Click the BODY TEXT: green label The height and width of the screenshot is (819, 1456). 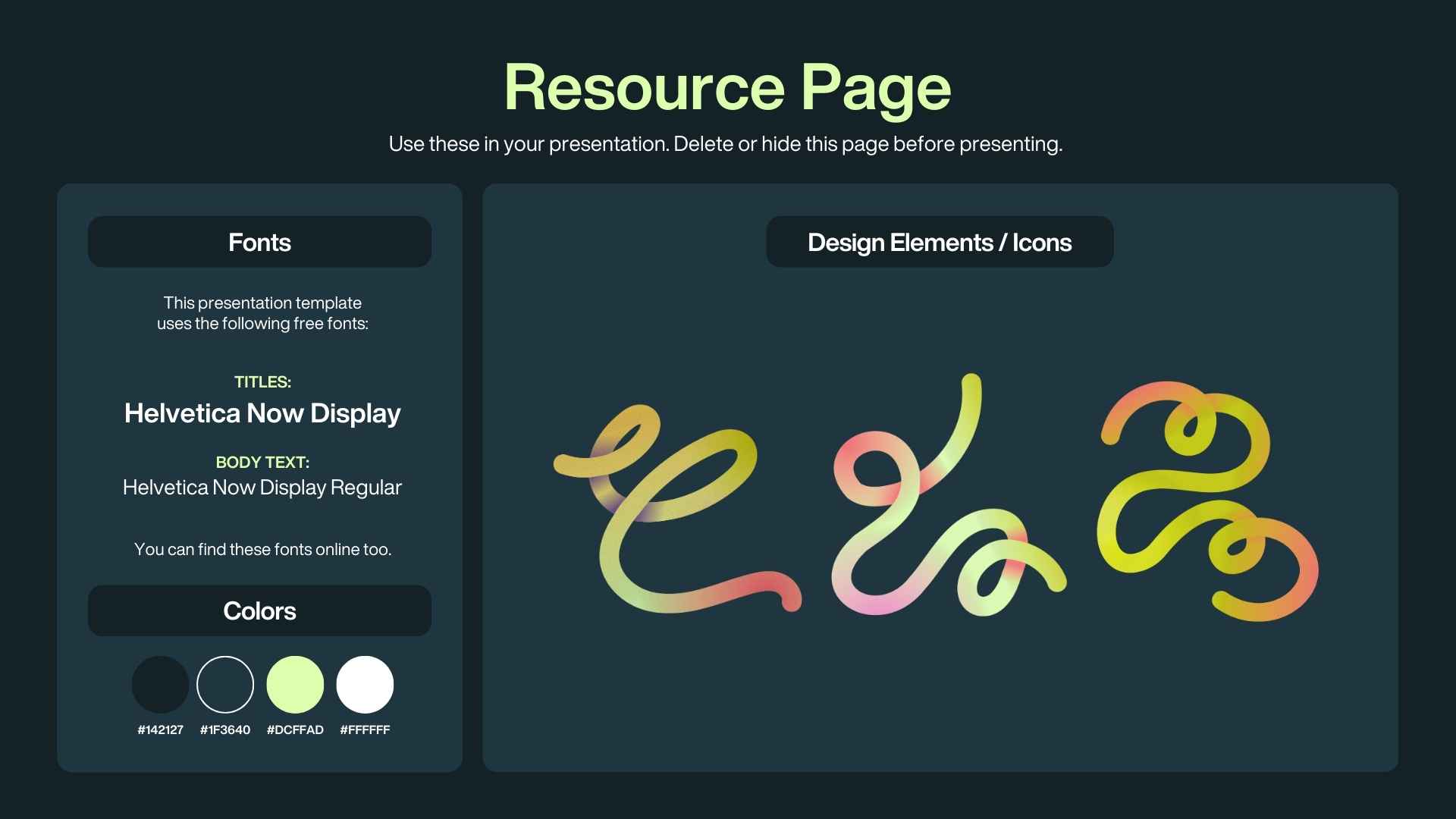[262, 463]
